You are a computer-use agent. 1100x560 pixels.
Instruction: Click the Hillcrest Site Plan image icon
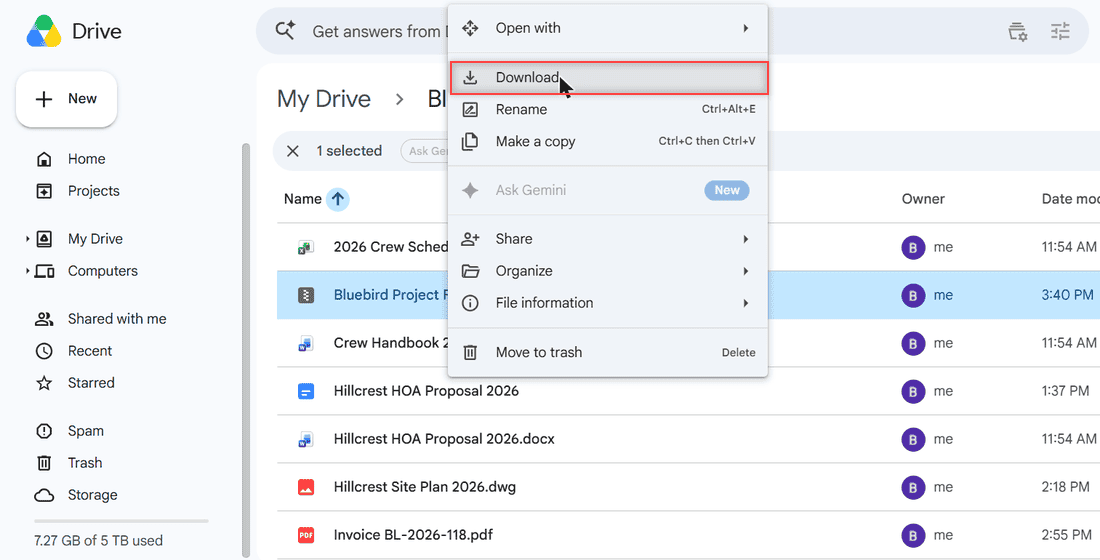click(x=306, y=487)
